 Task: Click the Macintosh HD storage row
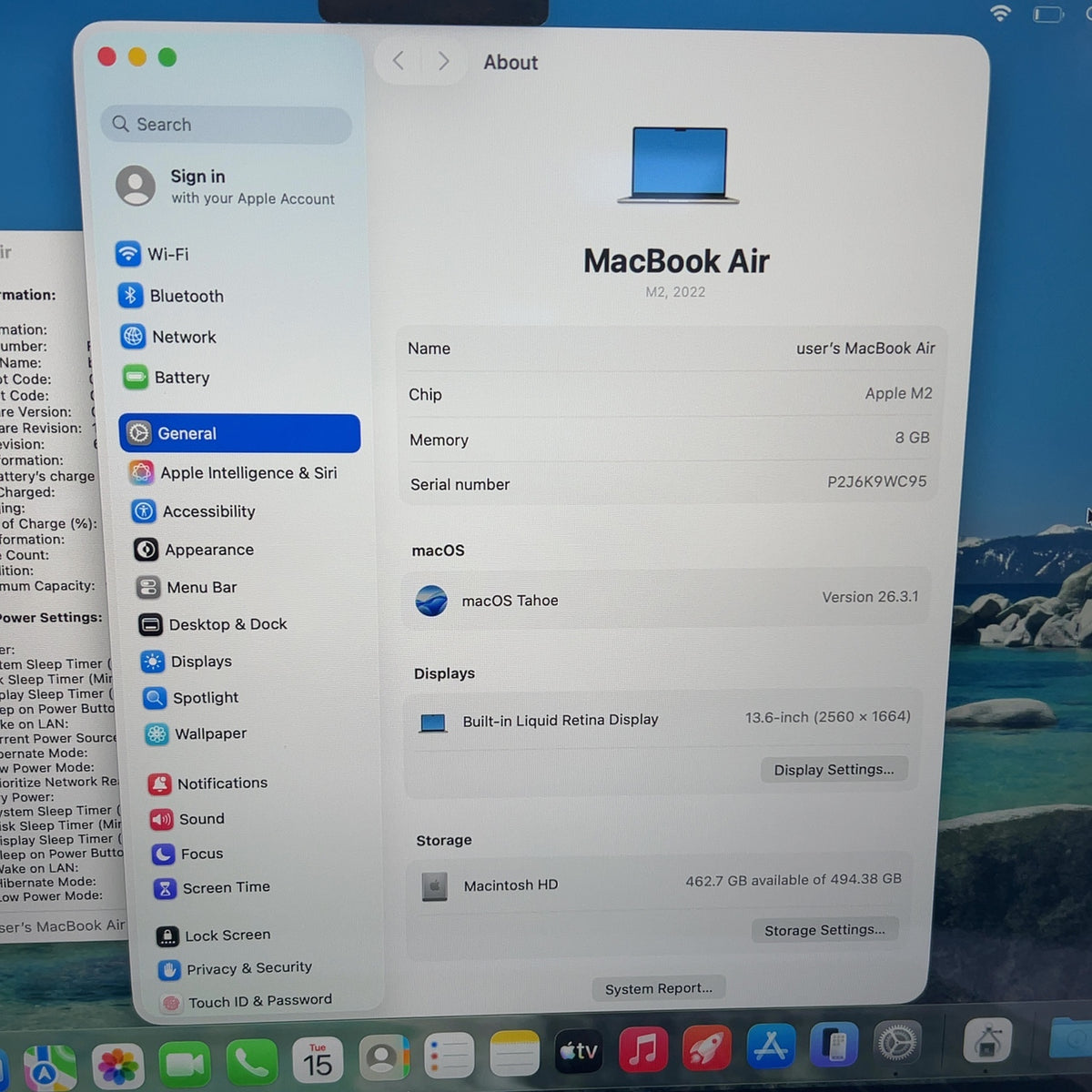(x=661, y=883)
